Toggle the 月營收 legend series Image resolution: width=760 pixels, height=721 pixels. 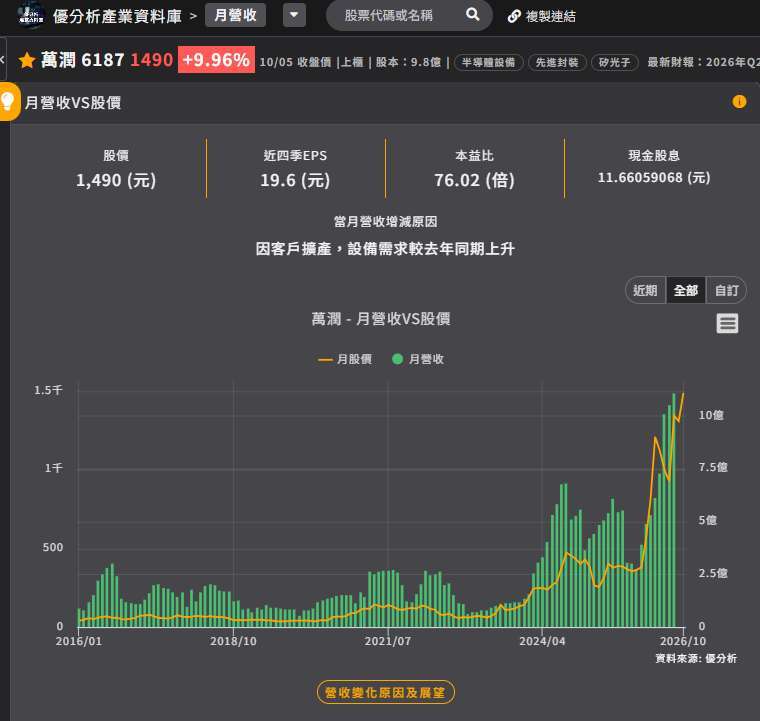pos(418,360)
